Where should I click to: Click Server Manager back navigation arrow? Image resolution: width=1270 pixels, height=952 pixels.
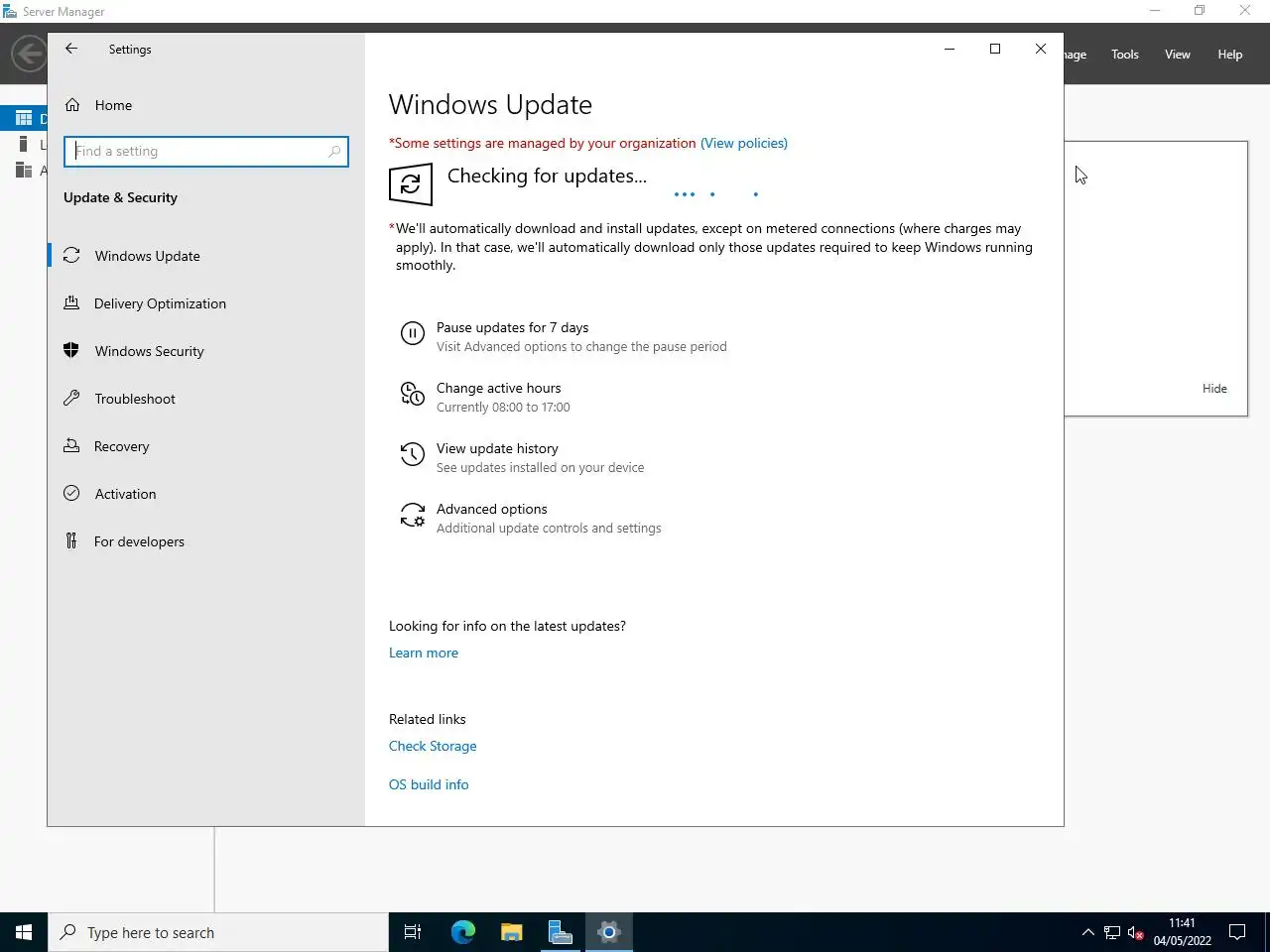[29, 54]
